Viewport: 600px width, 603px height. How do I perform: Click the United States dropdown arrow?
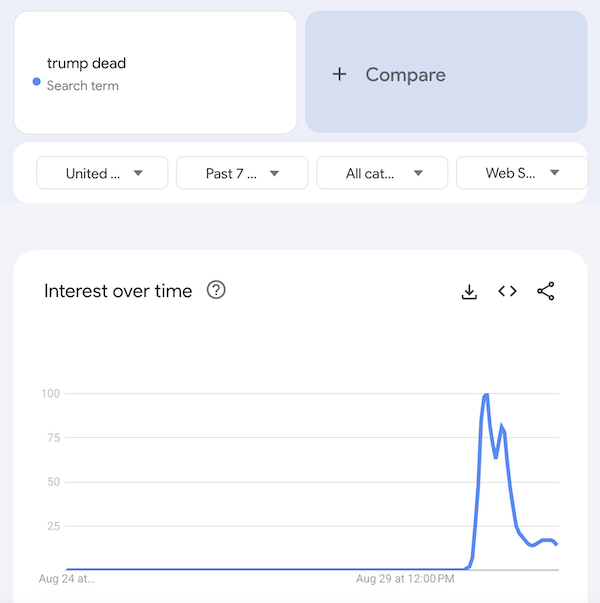[x=138, y=173]
